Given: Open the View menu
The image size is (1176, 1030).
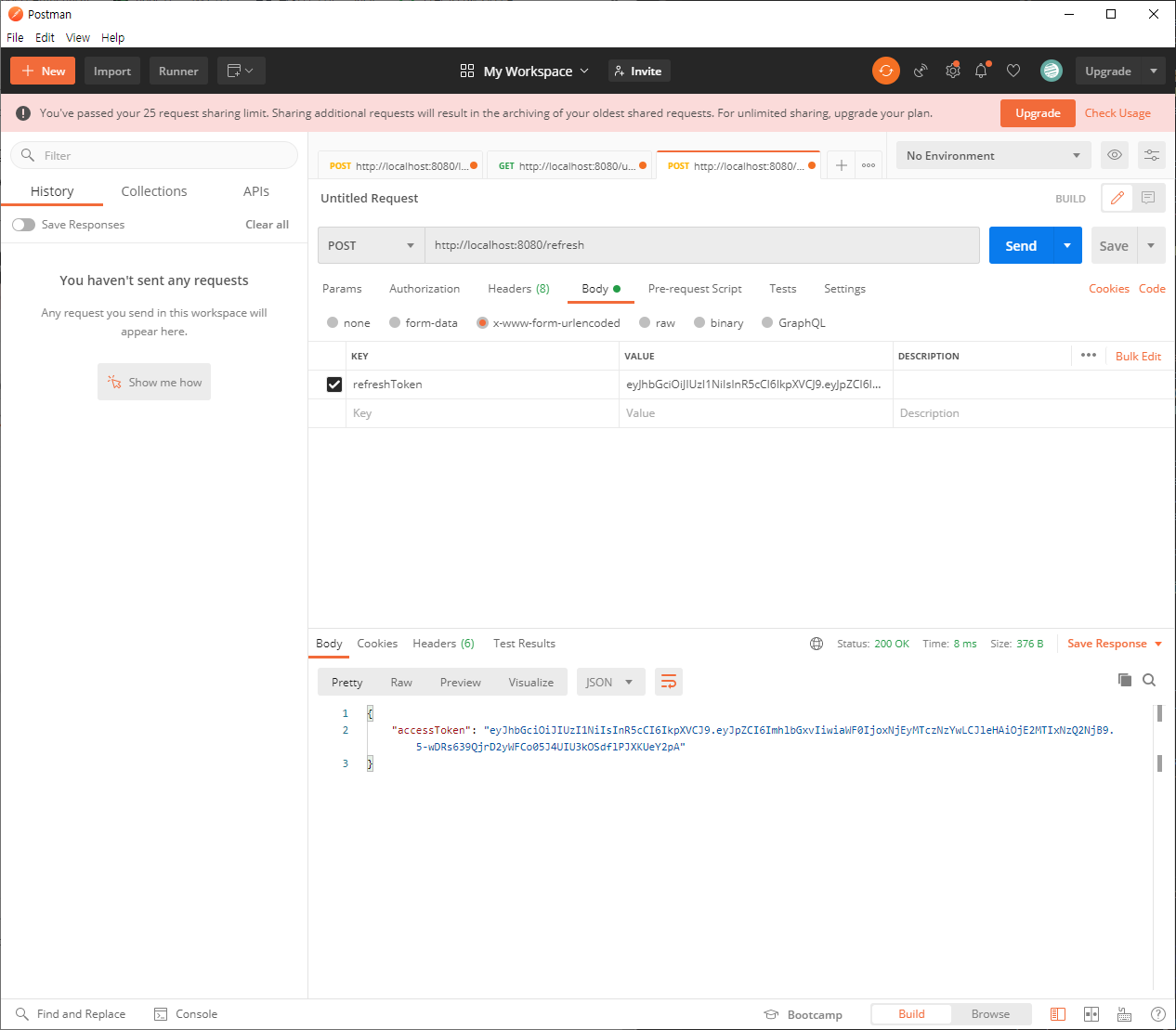Looking at the screenshot, I should [x=78, y=37].
